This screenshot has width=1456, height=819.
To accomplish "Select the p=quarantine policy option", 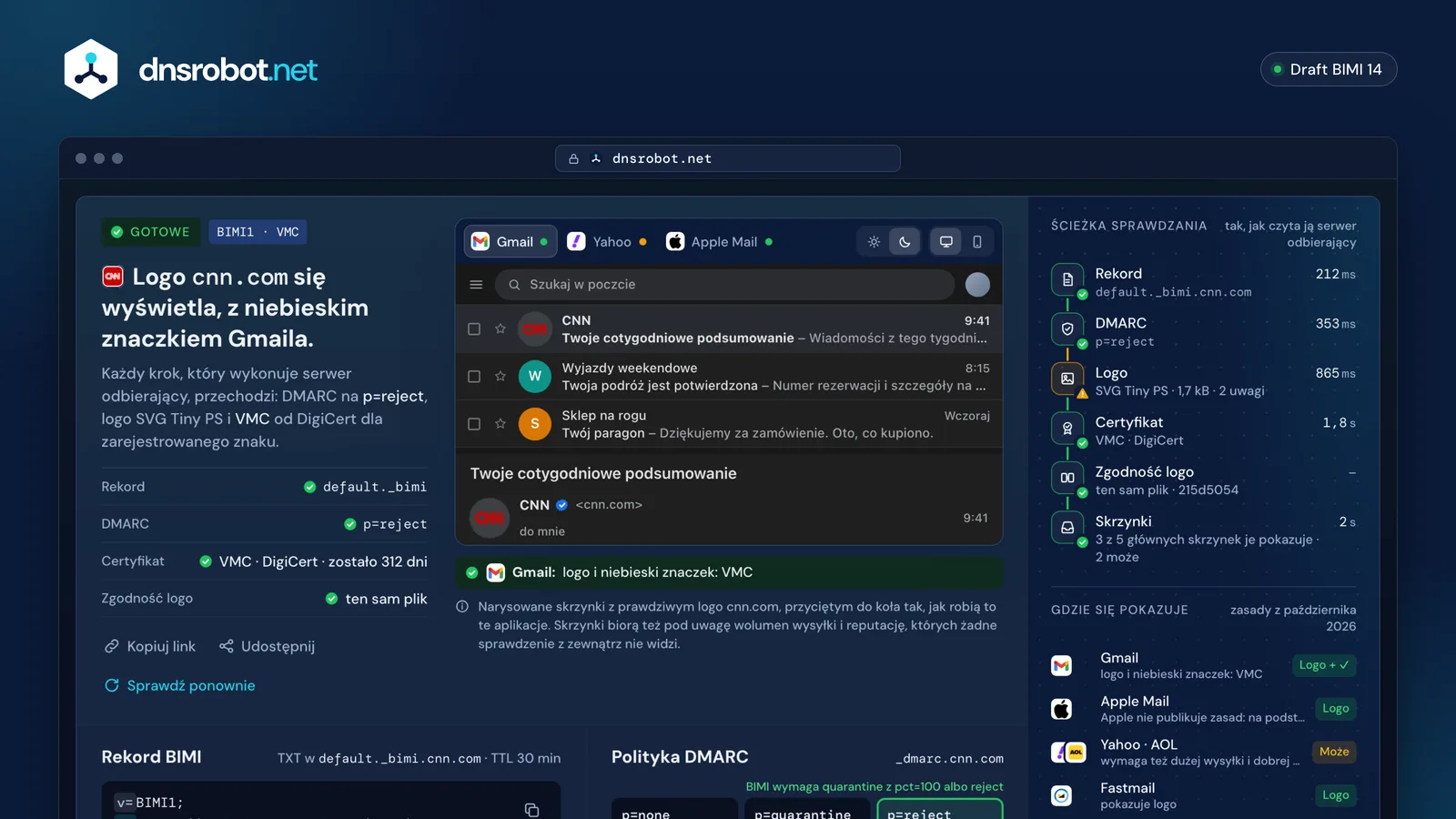I will [807, 810].
